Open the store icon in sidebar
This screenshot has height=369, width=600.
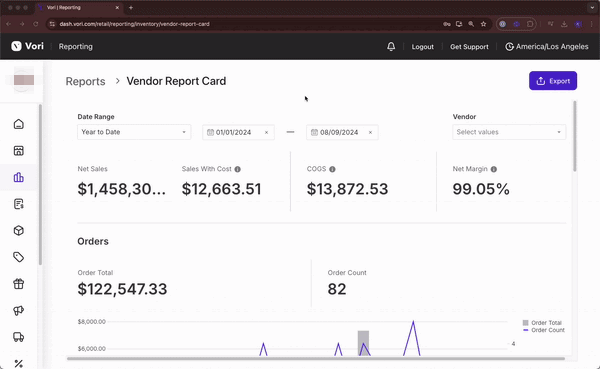[x=18, y=151]
